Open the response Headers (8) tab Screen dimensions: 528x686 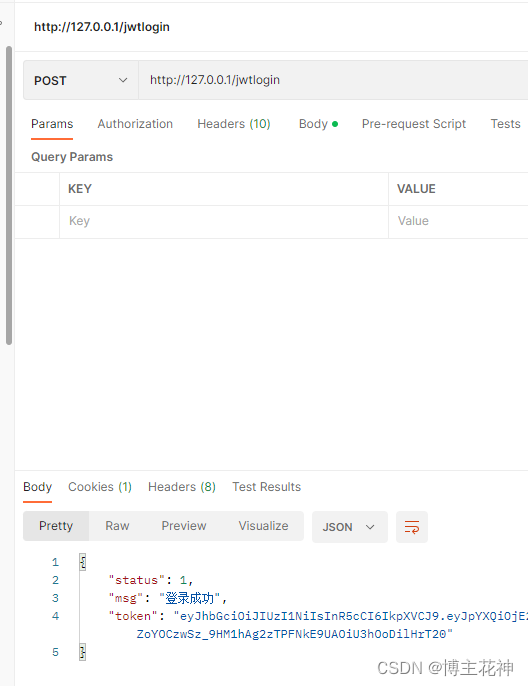182,487
